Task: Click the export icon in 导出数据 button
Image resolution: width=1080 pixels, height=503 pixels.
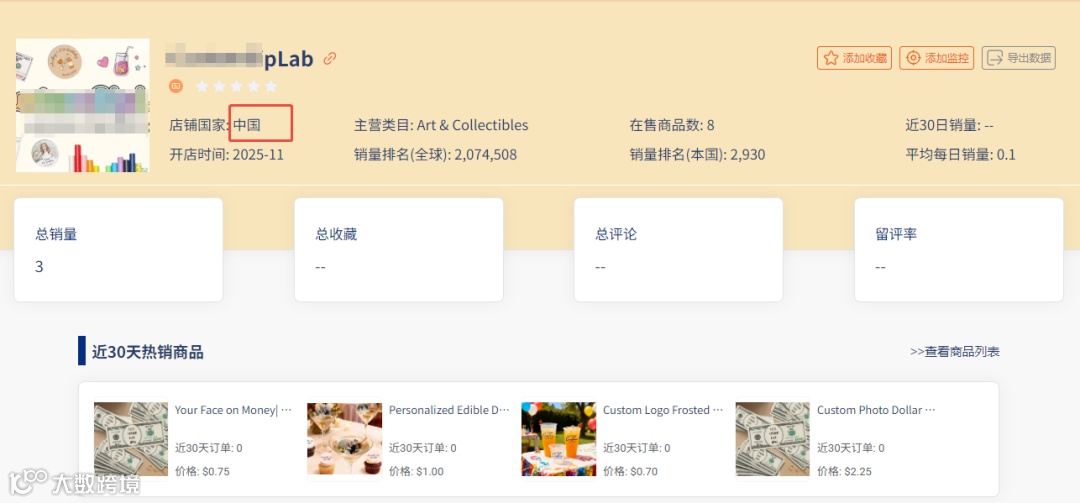Action: (995, 58)
